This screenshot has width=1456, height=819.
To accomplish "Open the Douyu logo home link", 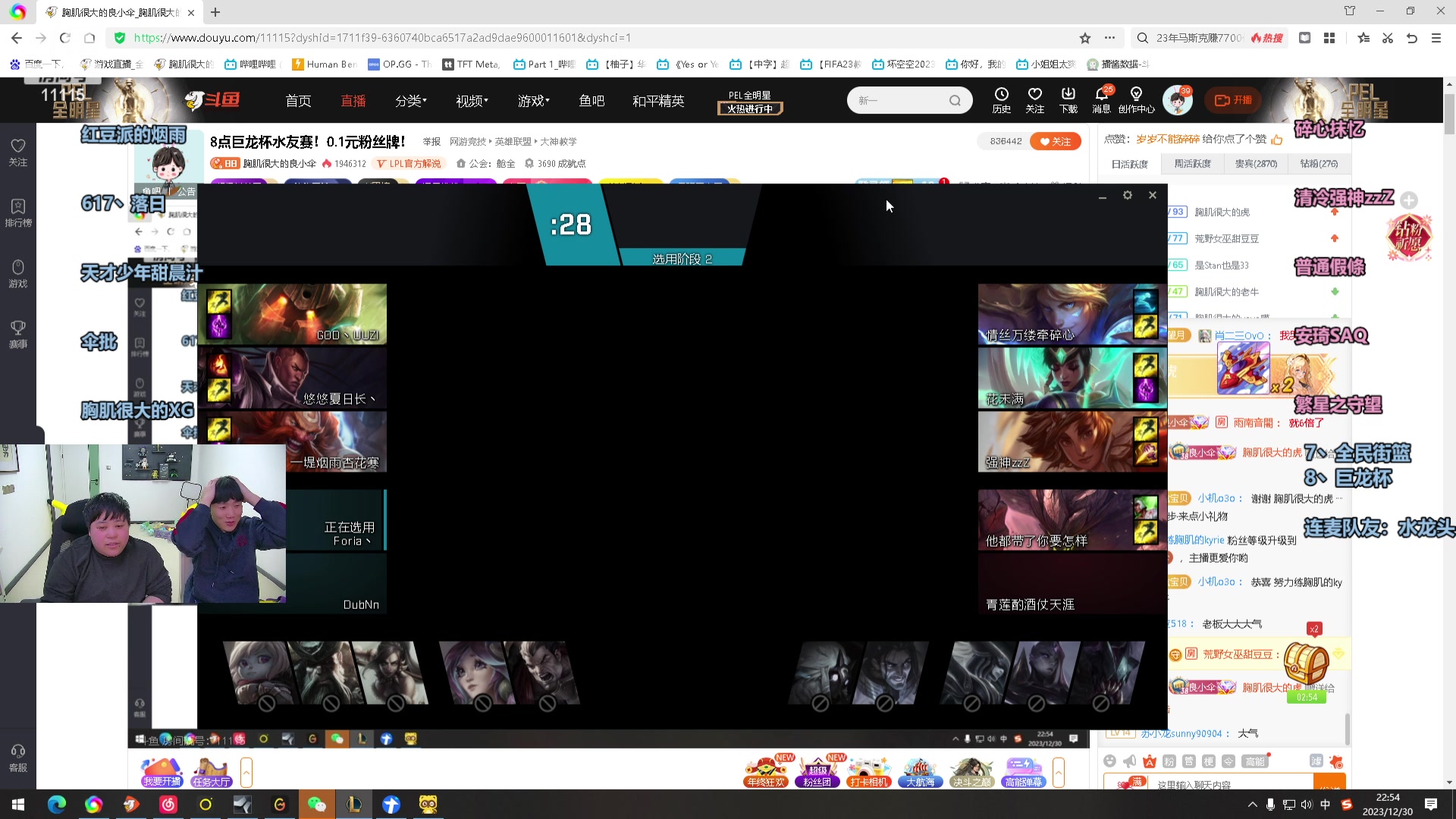I will click(x=212, y=100).
